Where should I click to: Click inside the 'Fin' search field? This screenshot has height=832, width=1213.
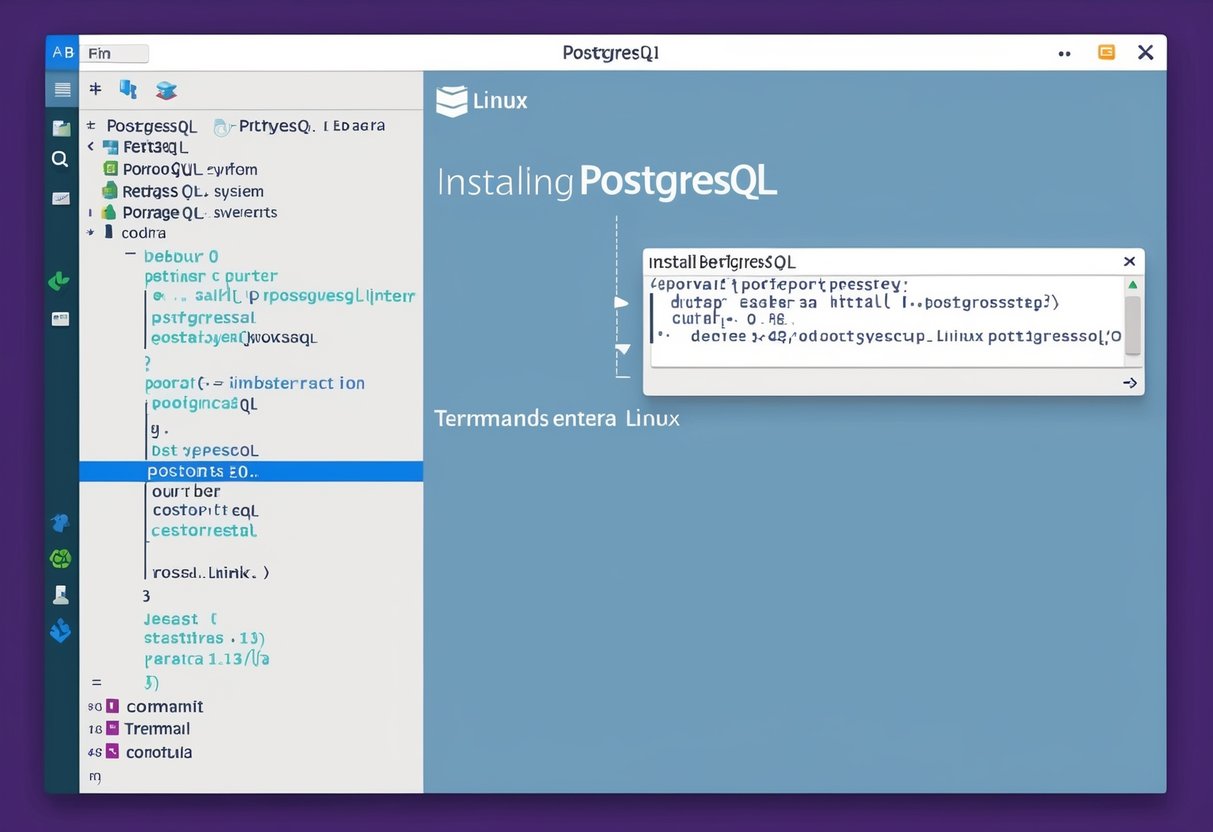point(113,53)
